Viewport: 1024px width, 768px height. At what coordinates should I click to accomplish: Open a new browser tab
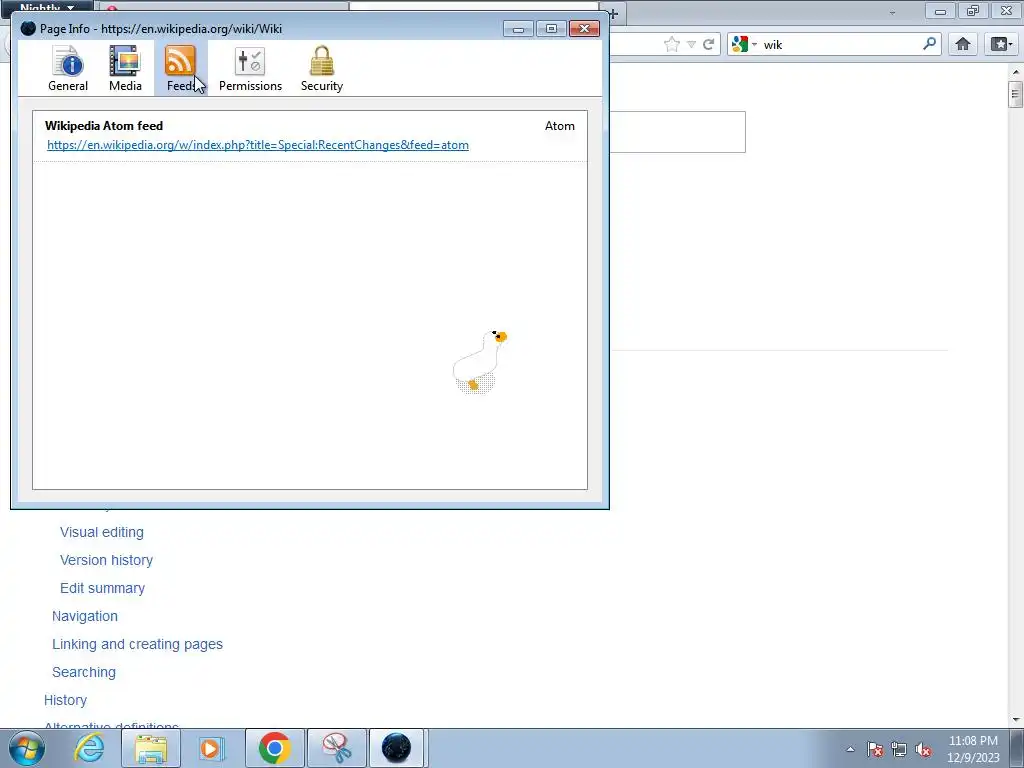(613, 13)
